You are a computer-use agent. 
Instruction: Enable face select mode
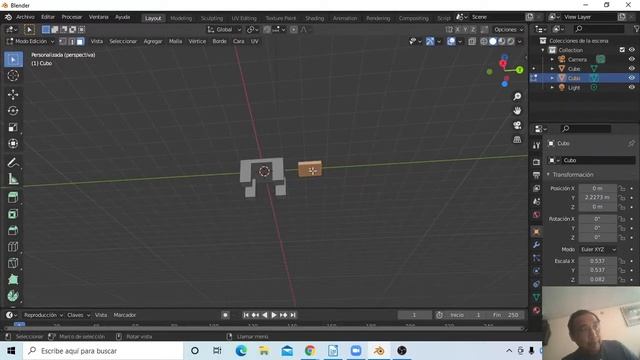(x=80, y=41)
